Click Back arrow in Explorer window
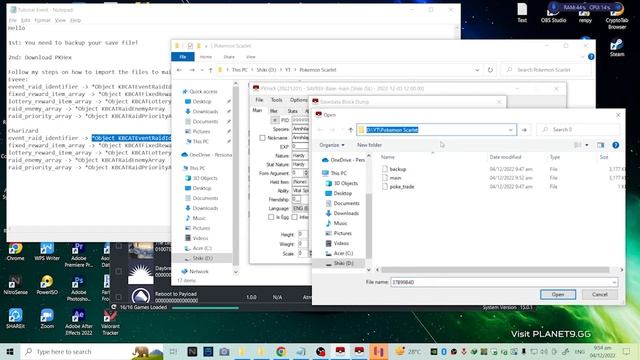640x360 pixels. [180, 70]
